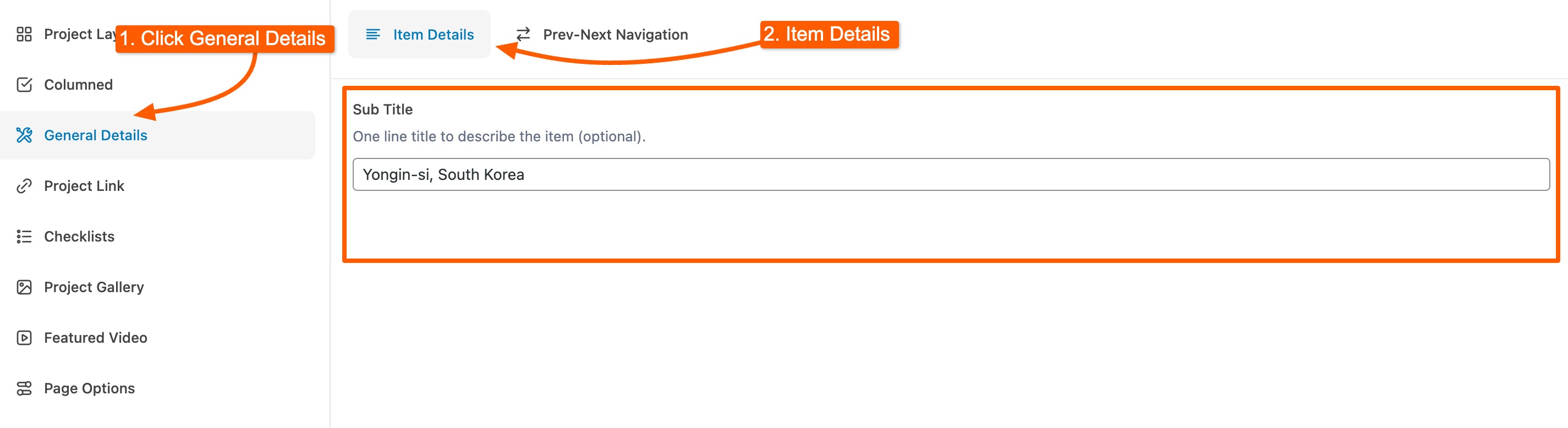Open the General Details section

96,135
